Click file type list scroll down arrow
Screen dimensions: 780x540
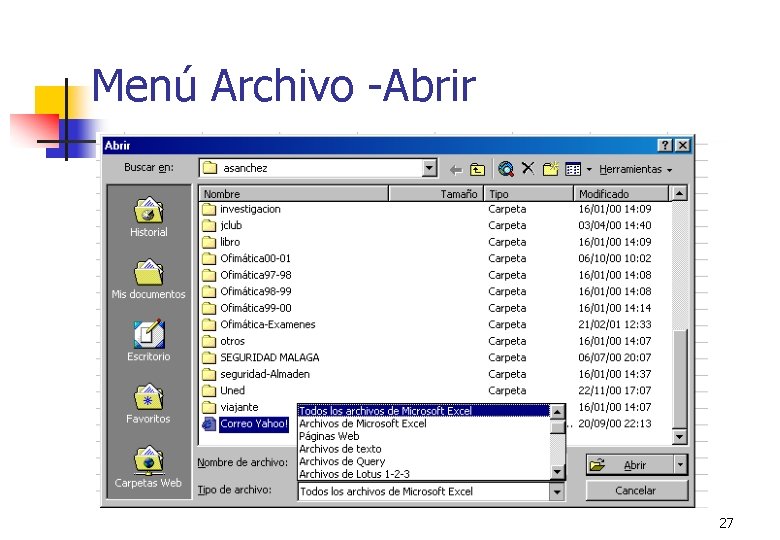click(x=558, y=472)
